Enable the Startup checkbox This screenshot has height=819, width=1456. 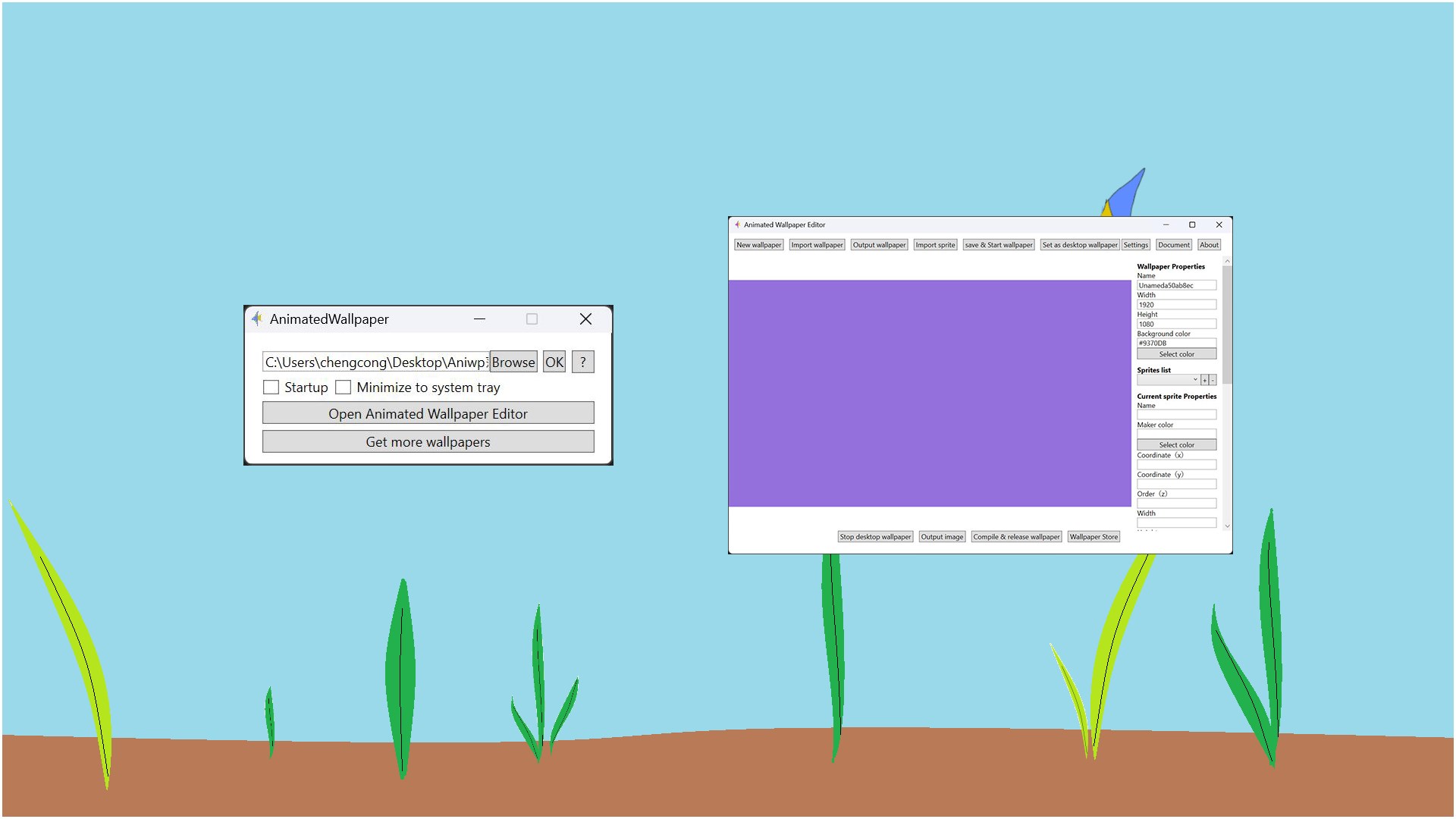point(271,388)
